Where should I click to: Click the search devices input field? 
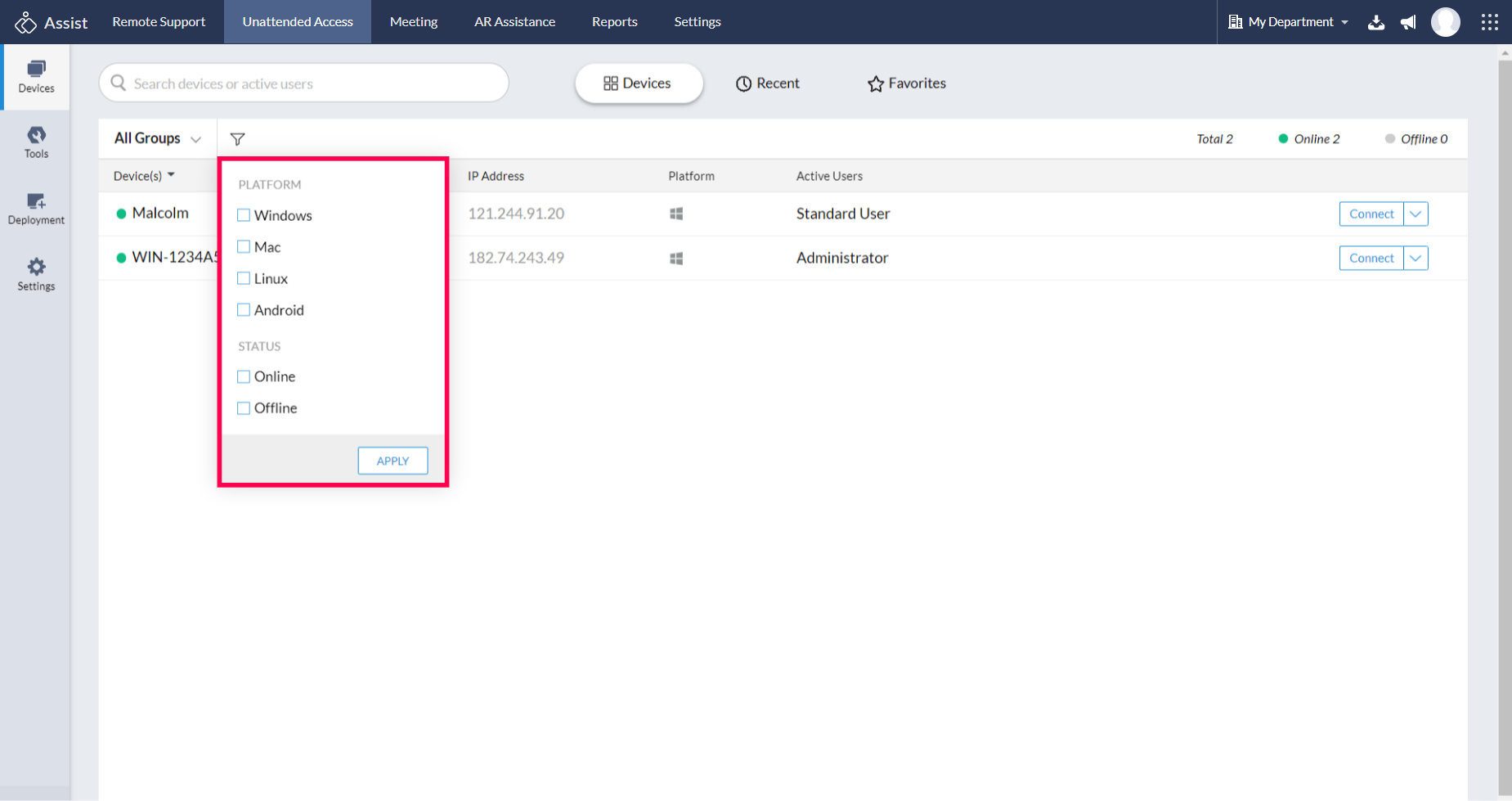pyautogui.click(x=304, y=83)
